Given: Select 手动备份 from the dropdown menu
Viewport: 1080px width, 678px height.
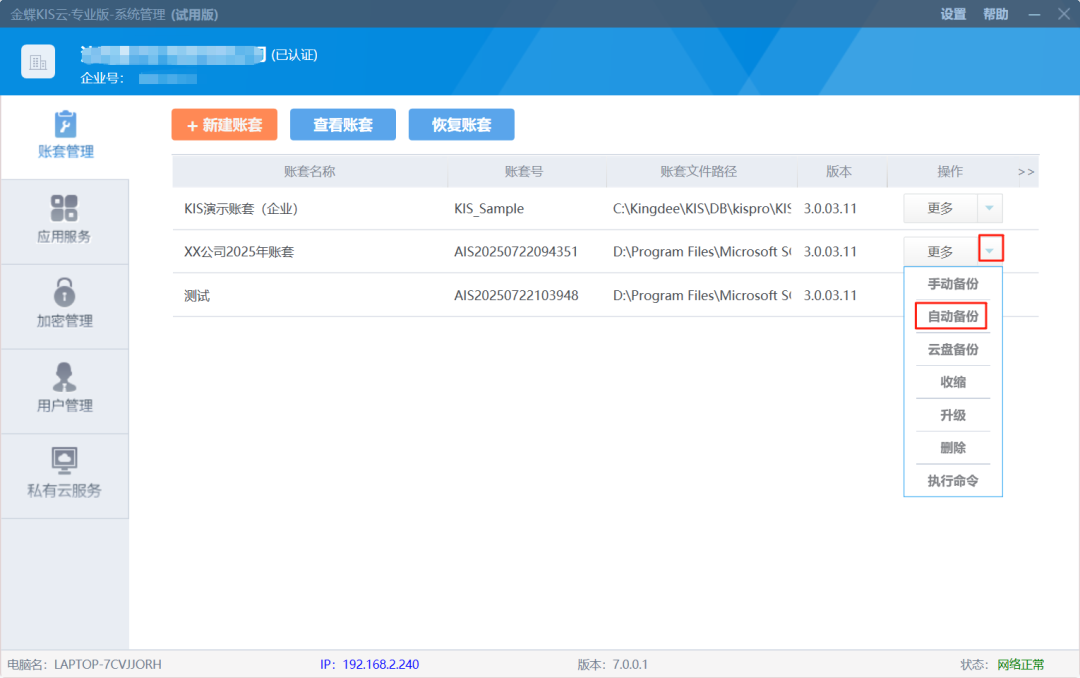Looking at the screenshot, I should click(953, 284).
